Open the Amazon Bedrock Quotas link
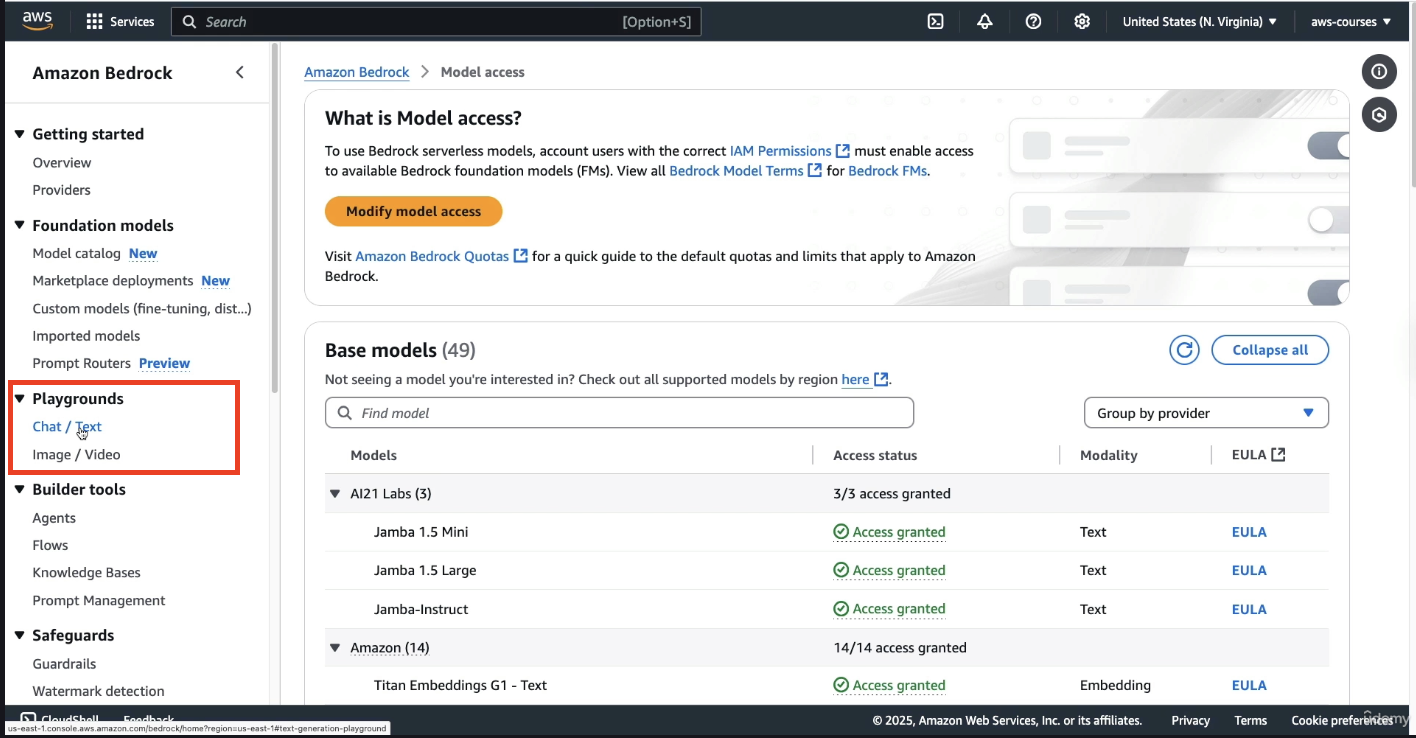1416x738 pixels. click(432, 256)
